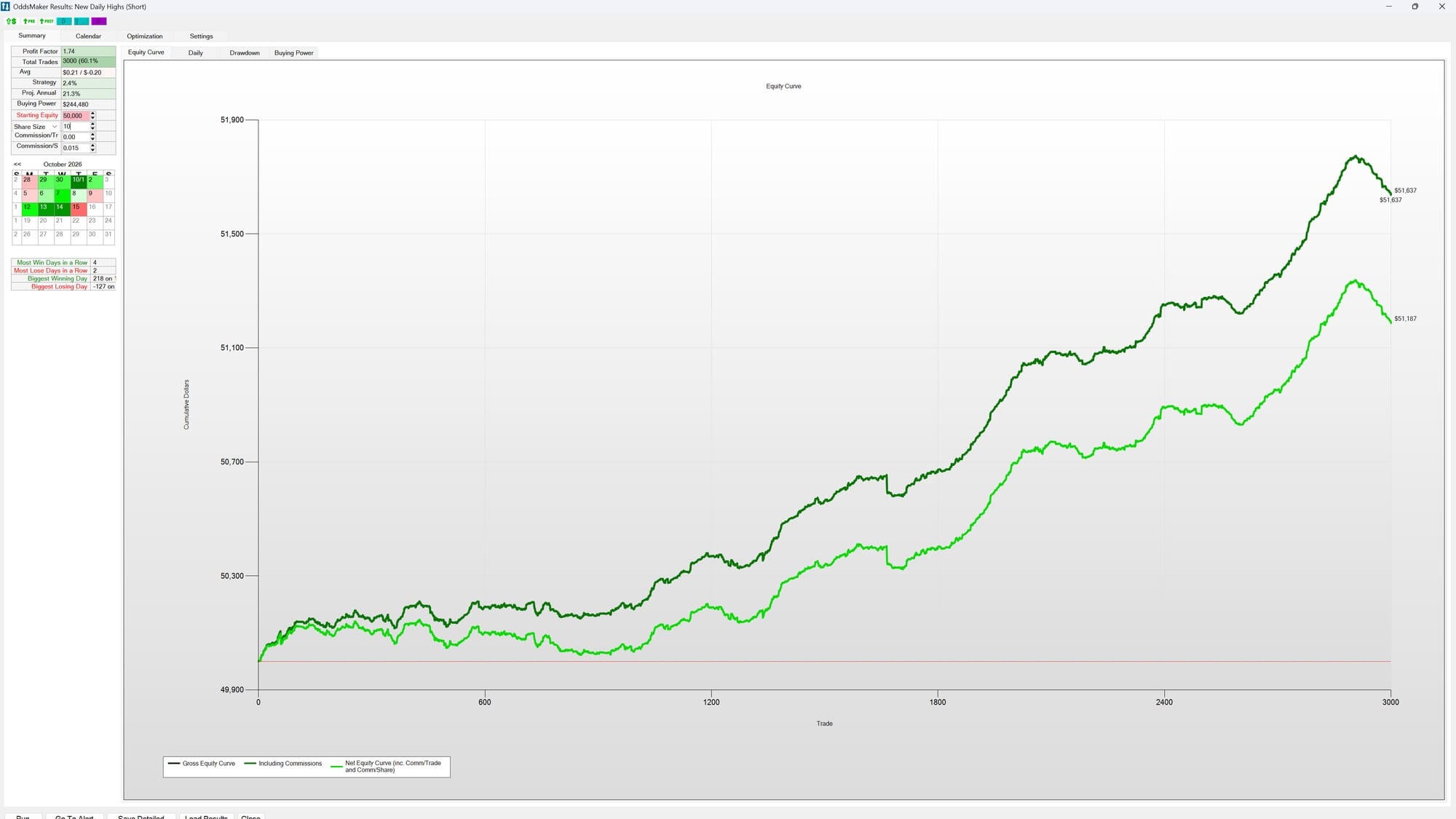Show the Drawdown chart tab
This screenshot has width=1456, height=819.
[245, 53]
